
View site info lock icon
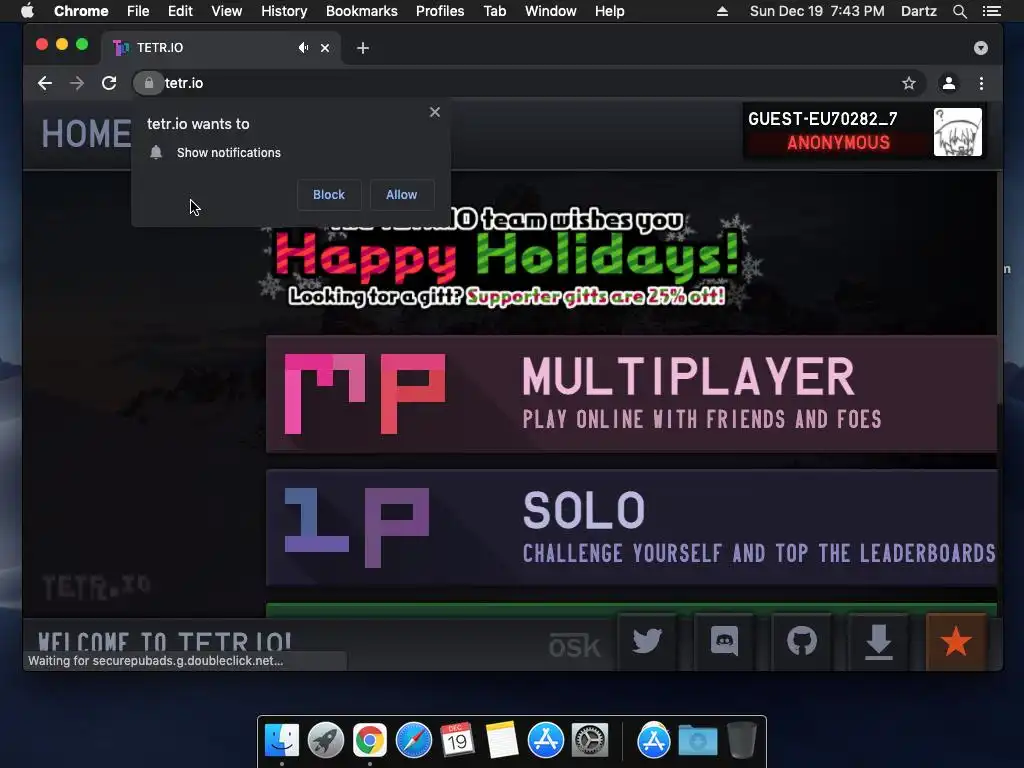[149, 83]
